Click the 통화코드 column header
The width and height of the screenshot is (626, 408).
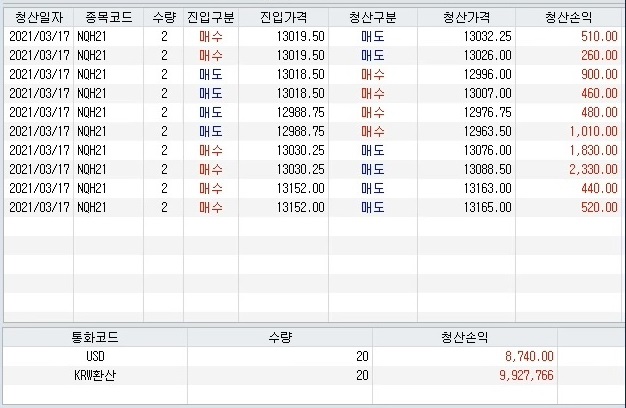95,337
